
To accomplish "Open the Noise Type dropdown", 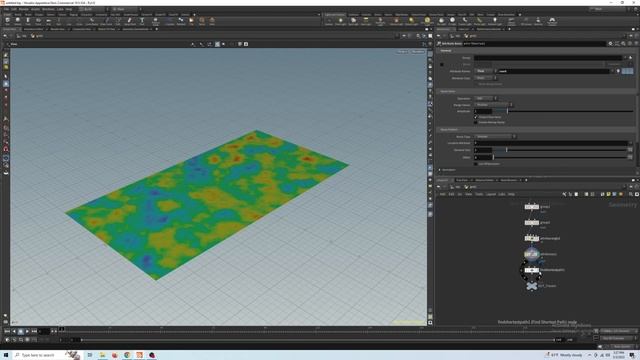I will pos(495,137).
